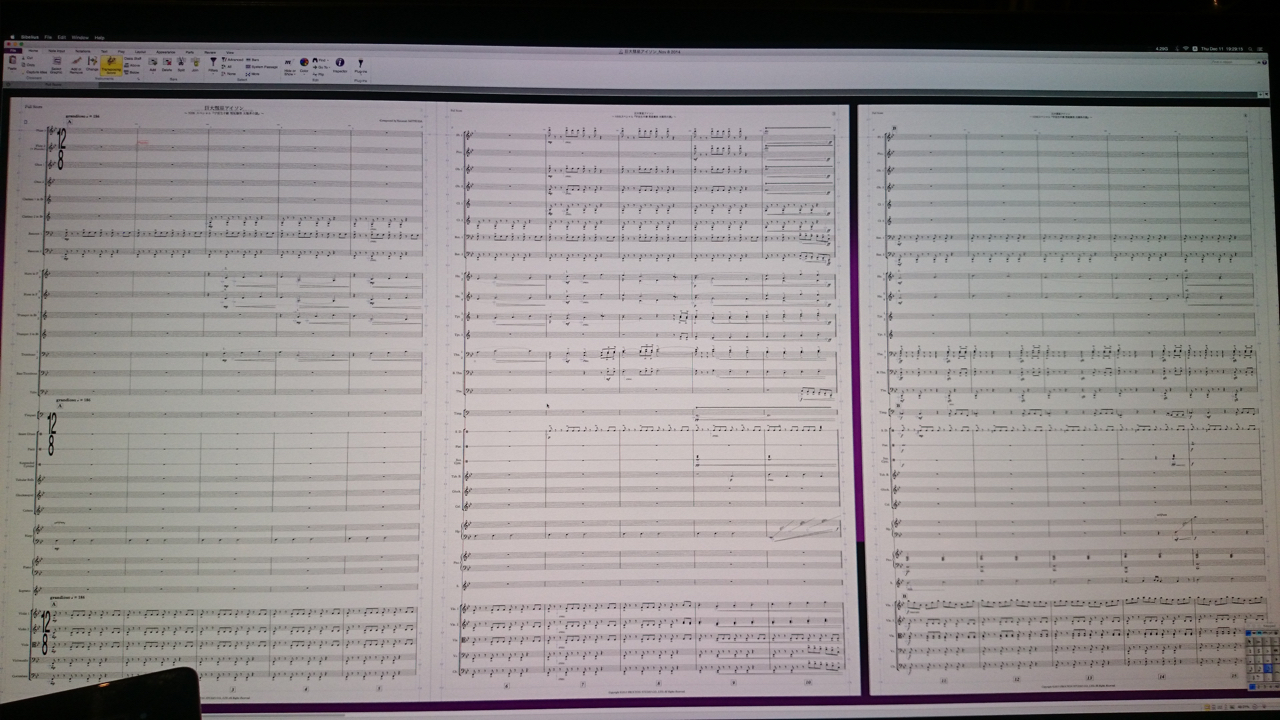Open the Apple menu
This screenshot has height=720, width=1280.
pyautogui.click(x=12, y=37)
